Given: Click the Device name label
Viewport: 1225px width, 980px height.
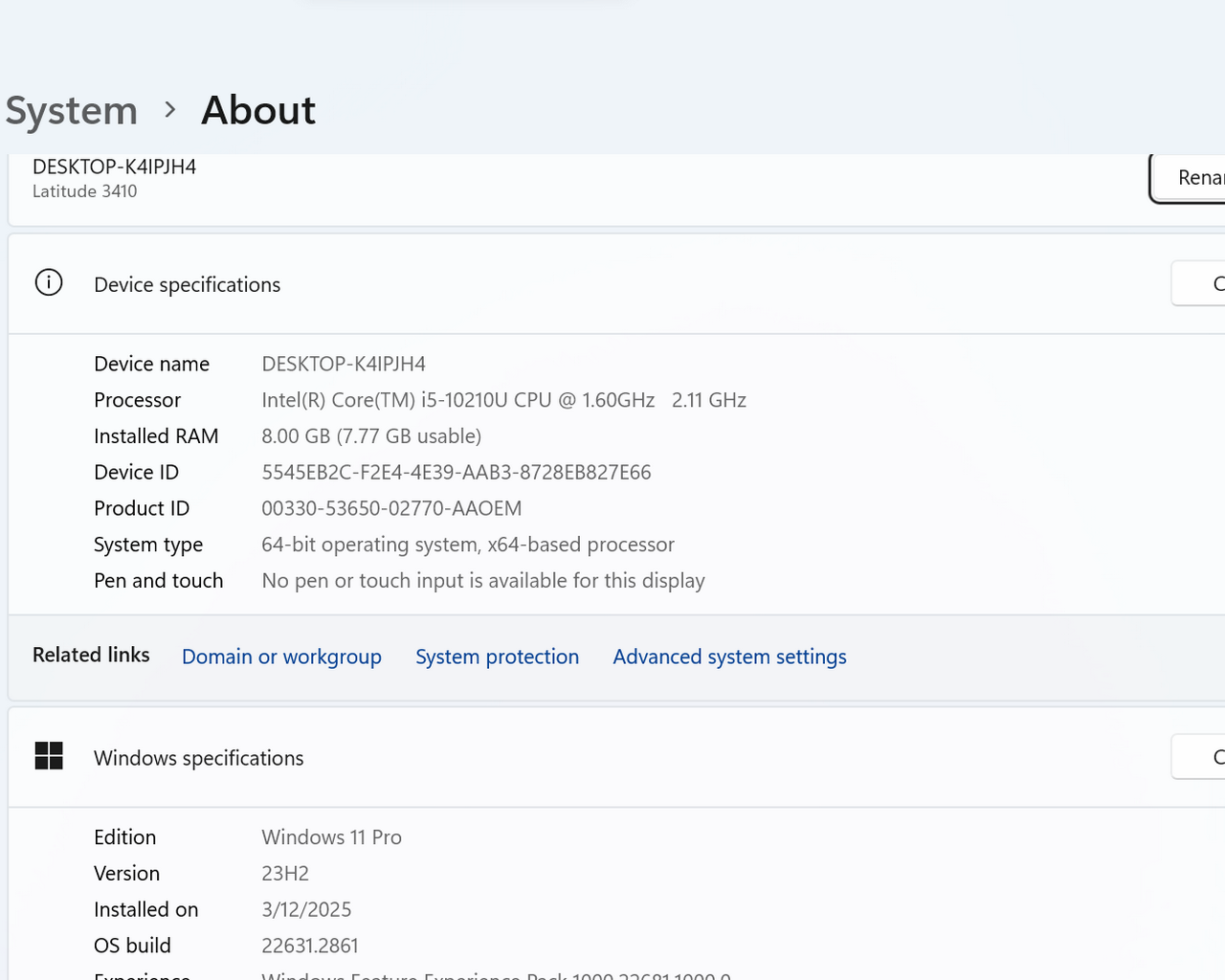Looking at the screenshot, I should [x=151, y=364].
